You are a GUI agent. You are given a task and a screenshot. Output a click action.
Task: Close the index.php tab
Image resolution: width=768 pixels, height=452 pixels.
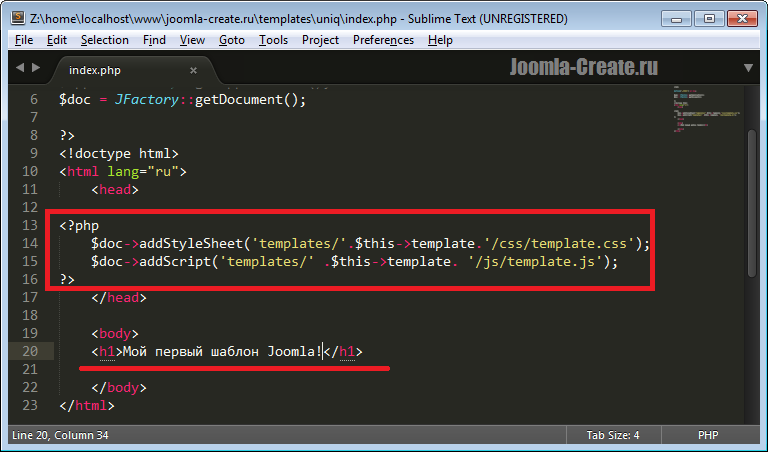point(193,70)
